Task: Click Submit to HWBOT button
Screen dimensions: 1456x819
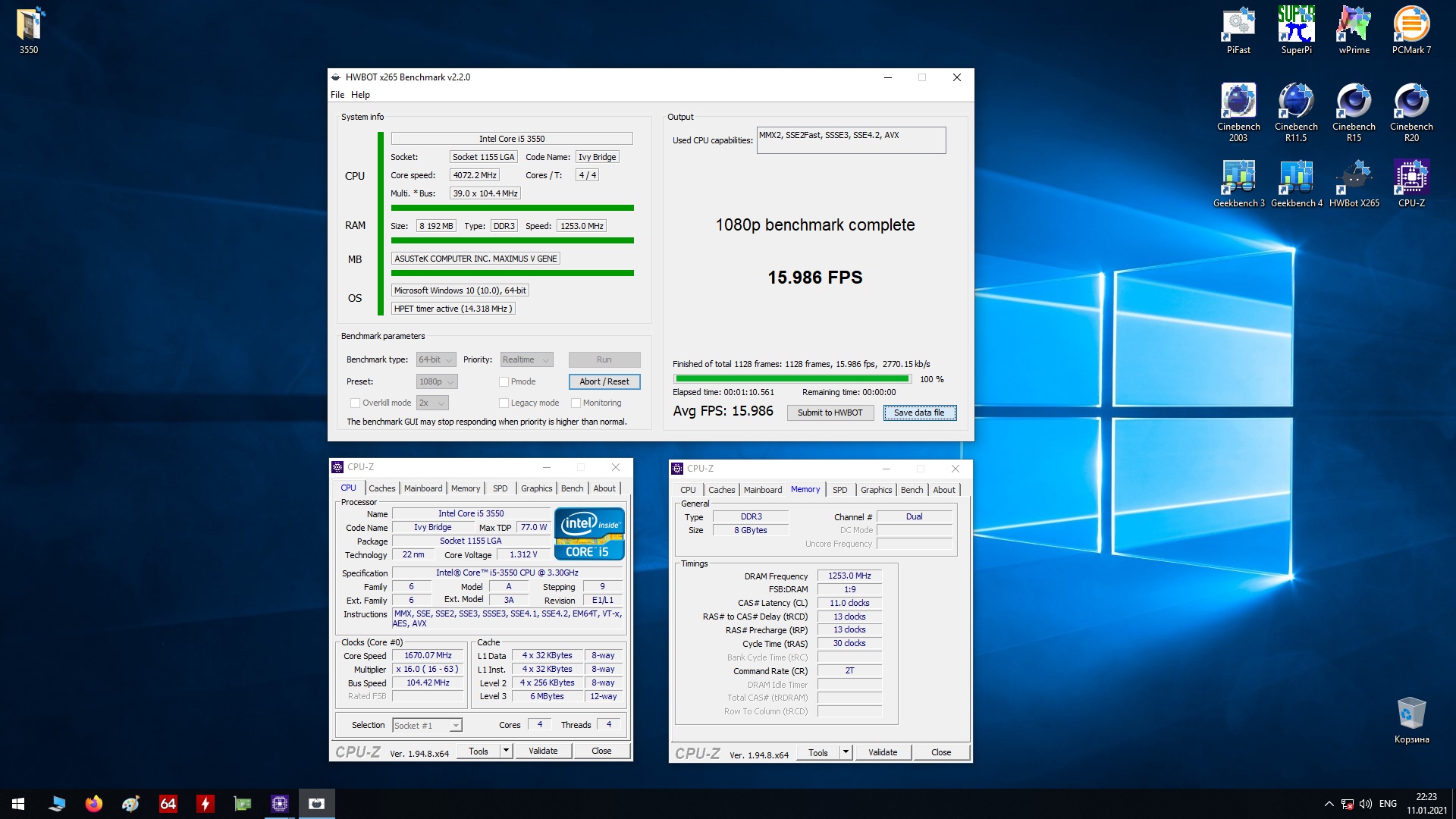Action: (x=830, y=413)
